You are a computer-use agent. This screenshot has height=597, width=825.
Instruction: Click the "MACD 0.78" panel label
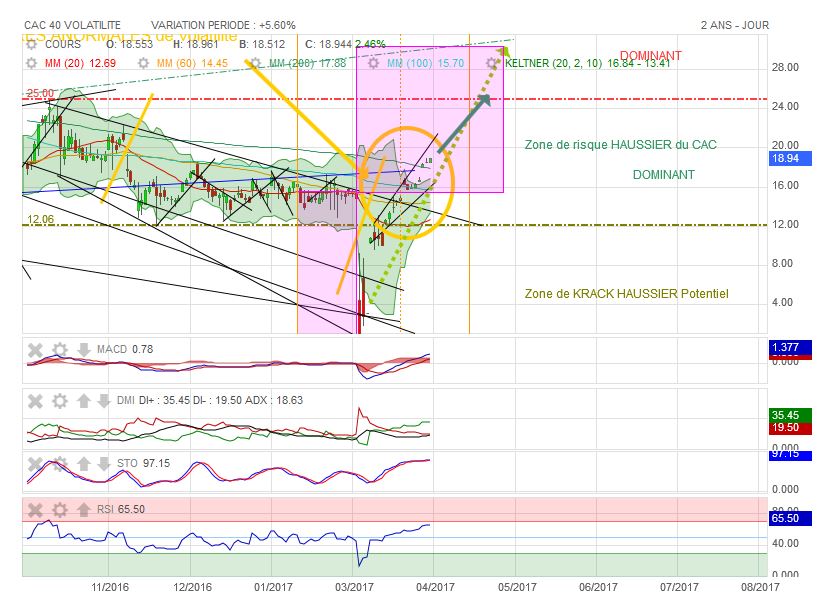(125, 350)
